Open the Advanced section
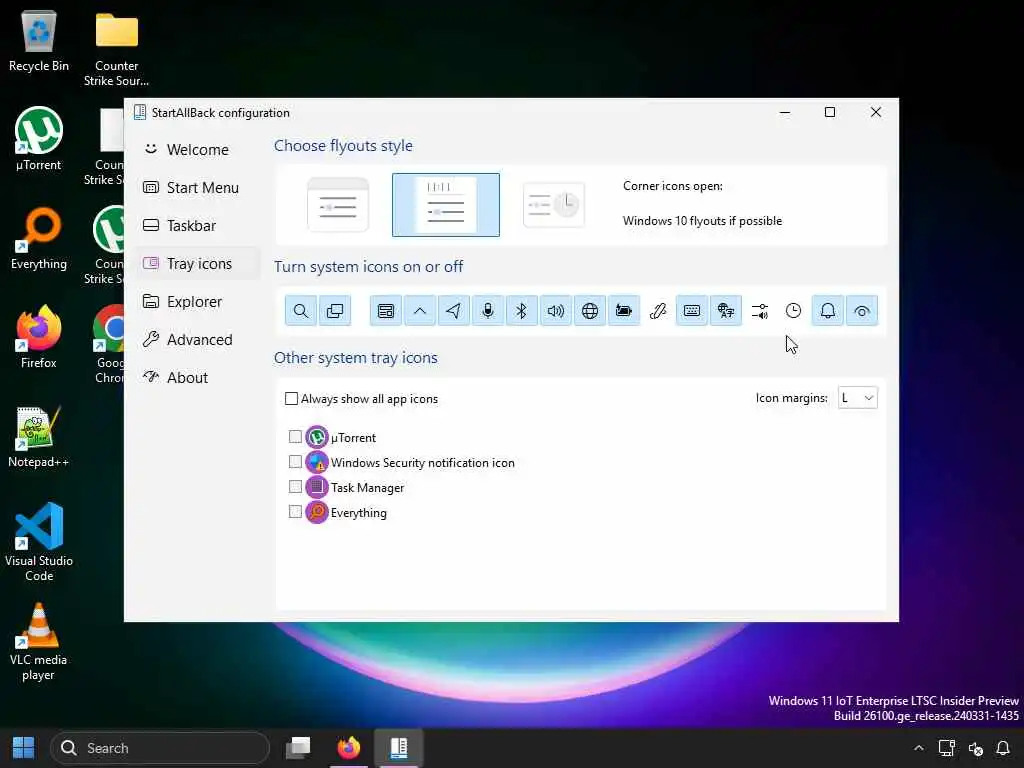Screen dimensions: 1024x768 click(x=199, y=340)
